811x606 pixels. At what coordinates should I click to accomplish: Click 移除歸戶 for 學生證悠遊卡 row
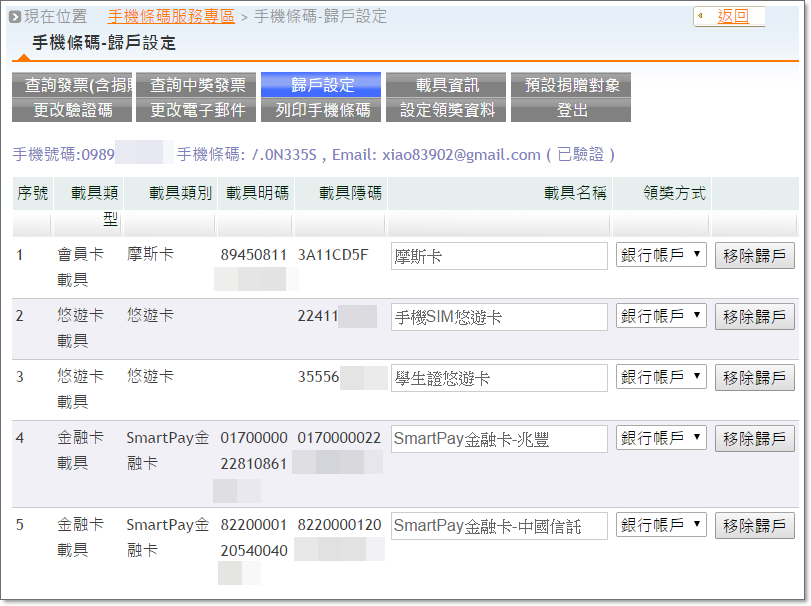(755, 377)
